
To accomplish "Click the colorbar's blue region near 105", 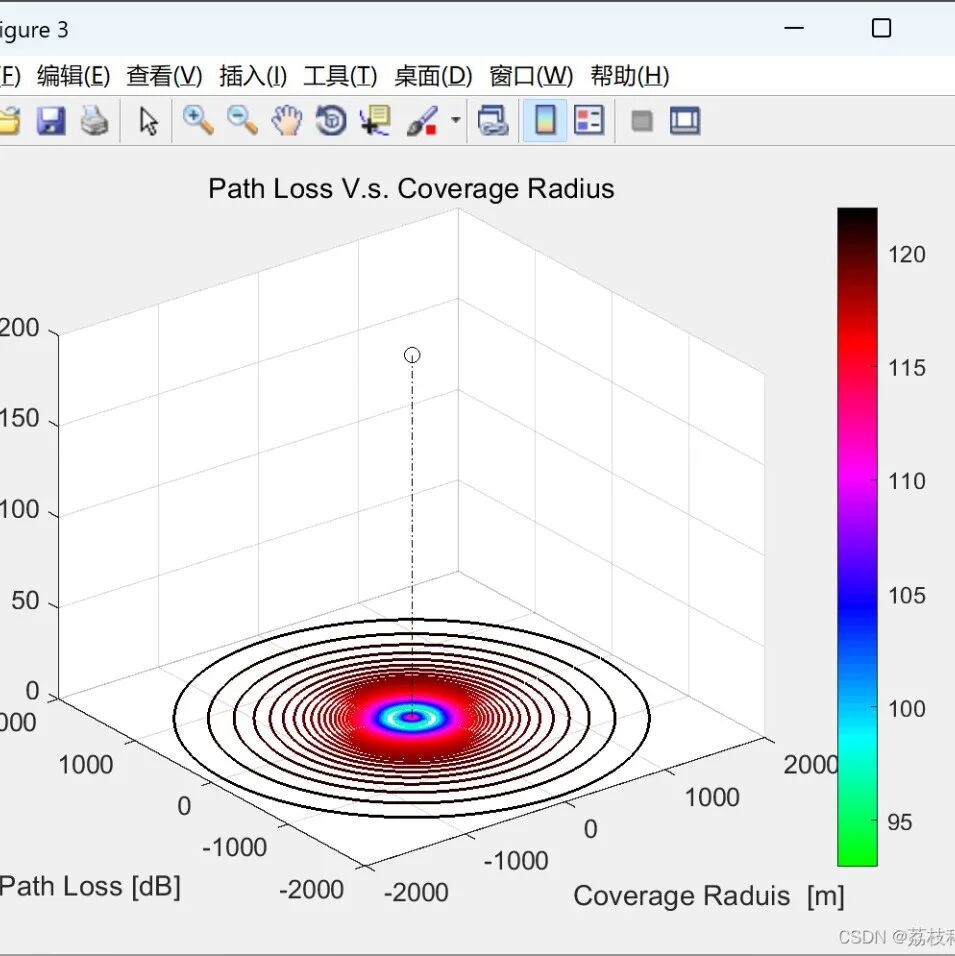I will click(857, 595).
